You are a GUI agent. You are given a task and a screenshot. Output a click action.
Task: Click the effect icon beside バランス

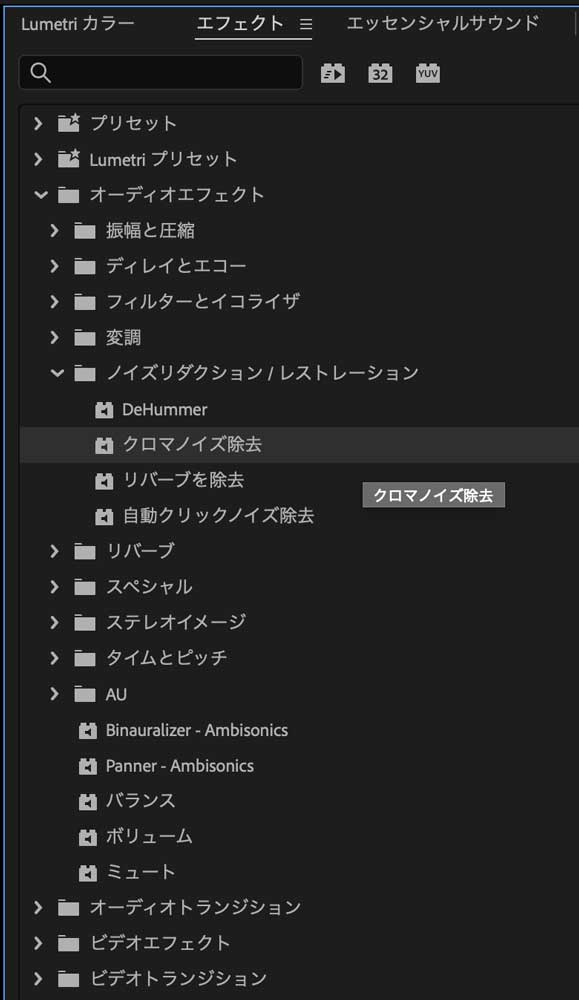click(87, 800)
